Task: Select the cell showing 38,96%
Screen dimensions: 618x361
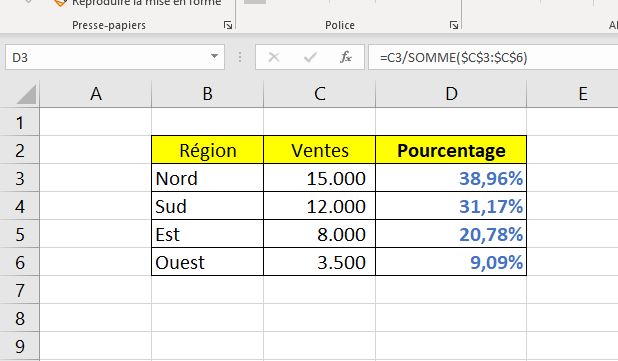Action: (451, 178)
